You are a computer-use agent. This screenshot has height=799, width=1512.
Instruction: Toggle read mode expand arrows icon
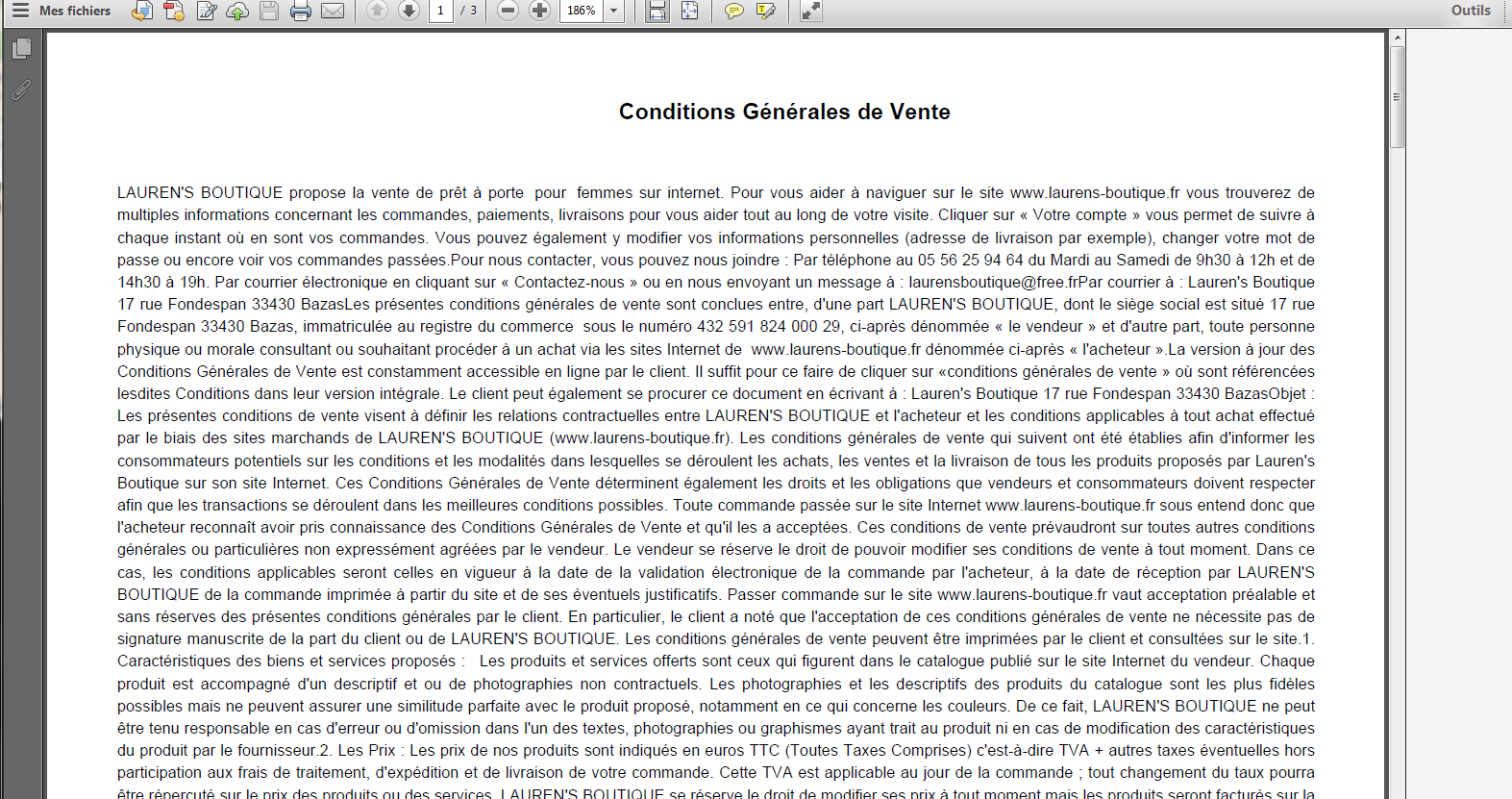click(x=811, y=11)
